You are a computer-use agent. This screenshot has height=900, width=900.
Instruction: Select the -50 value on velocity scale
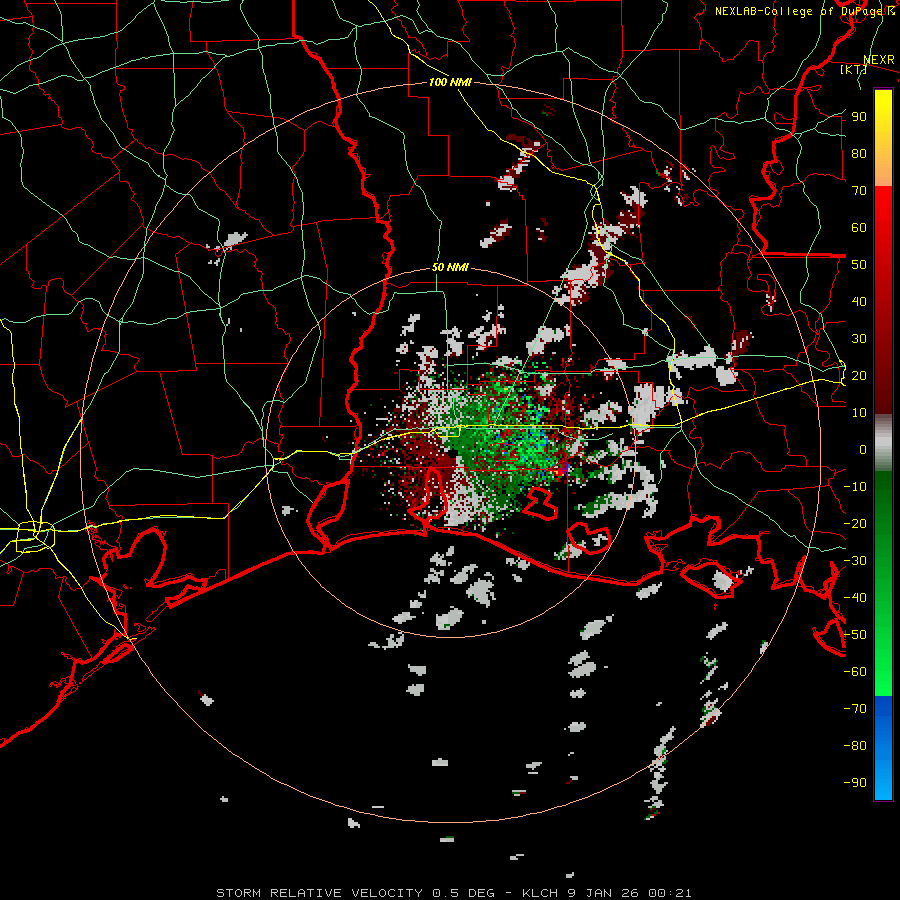click(x=855, y=635)
